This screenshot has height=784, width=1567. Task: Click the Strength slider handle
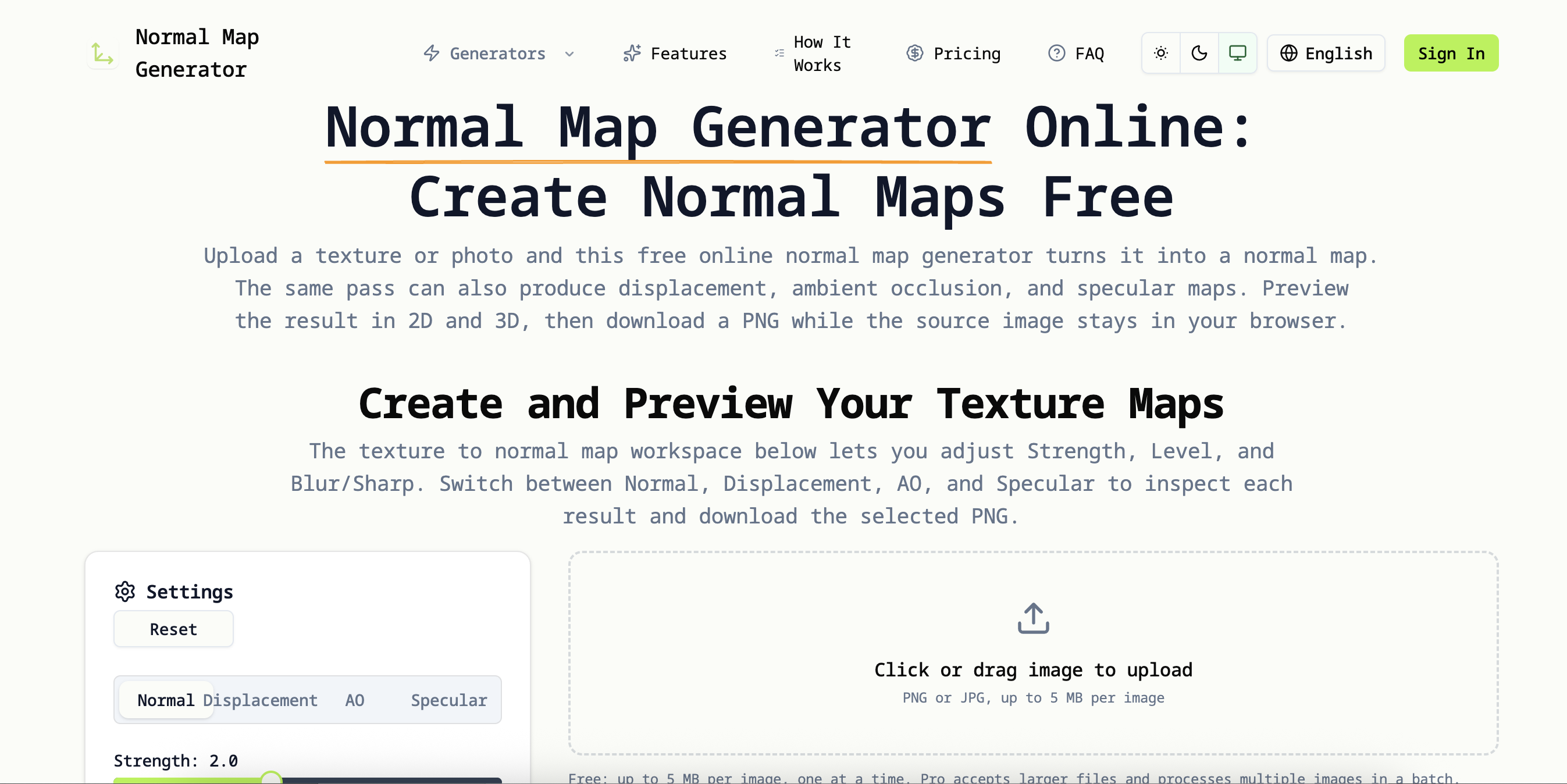point(270,778)
